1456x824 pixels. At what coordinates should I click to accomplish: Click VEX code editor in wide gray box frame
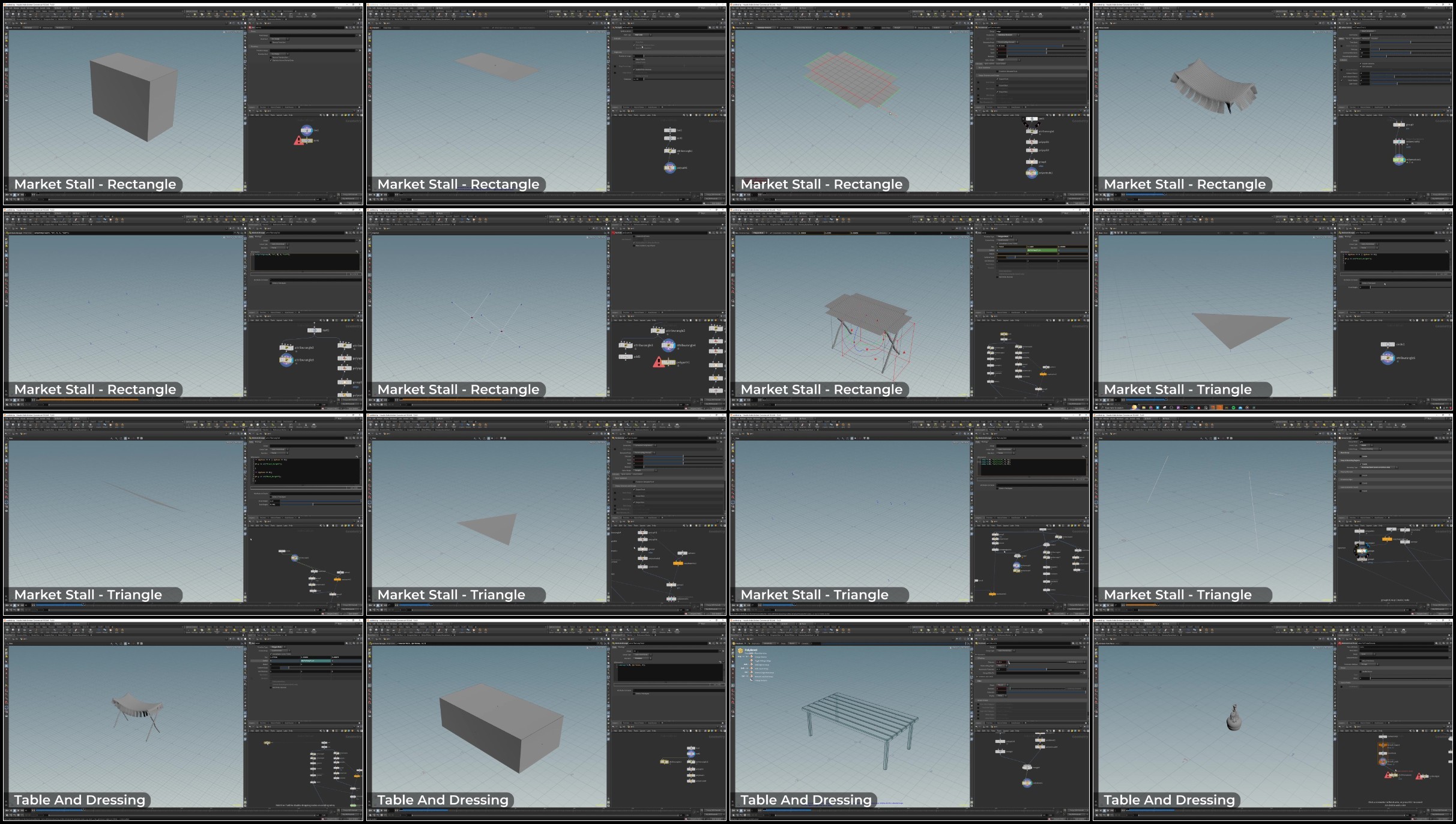[x=669, y=672]
